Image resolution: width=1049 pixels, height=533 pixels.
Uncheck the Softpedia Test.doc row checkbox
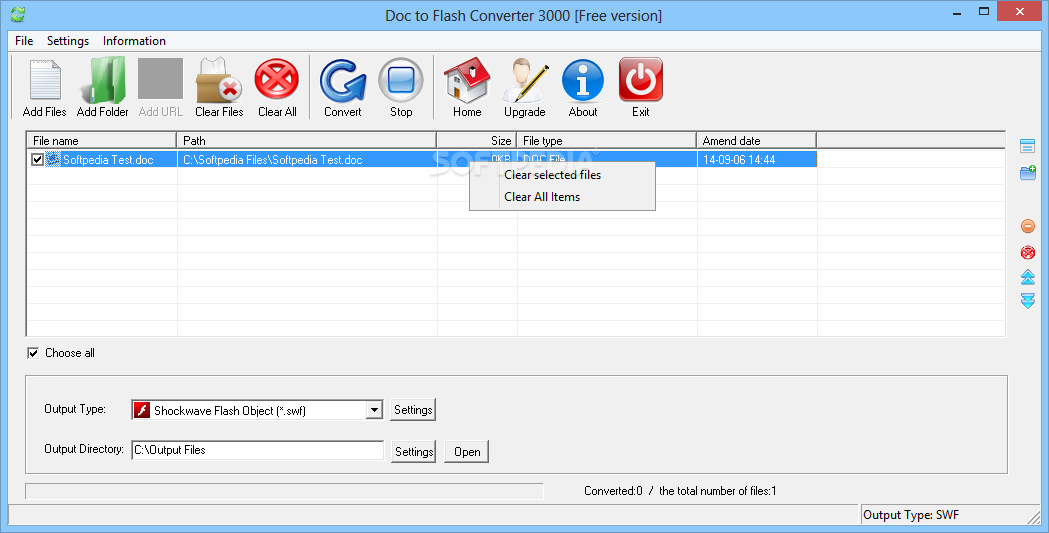pyautogui.click(x=37, y=160)
